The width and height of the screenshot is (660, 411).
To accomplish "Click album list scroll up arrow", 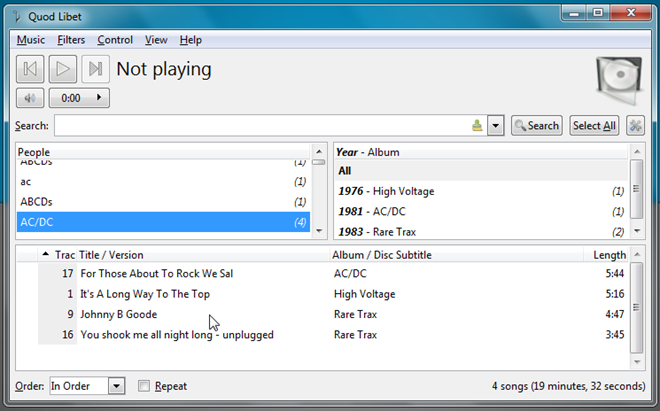I will (x=637, y=152).
